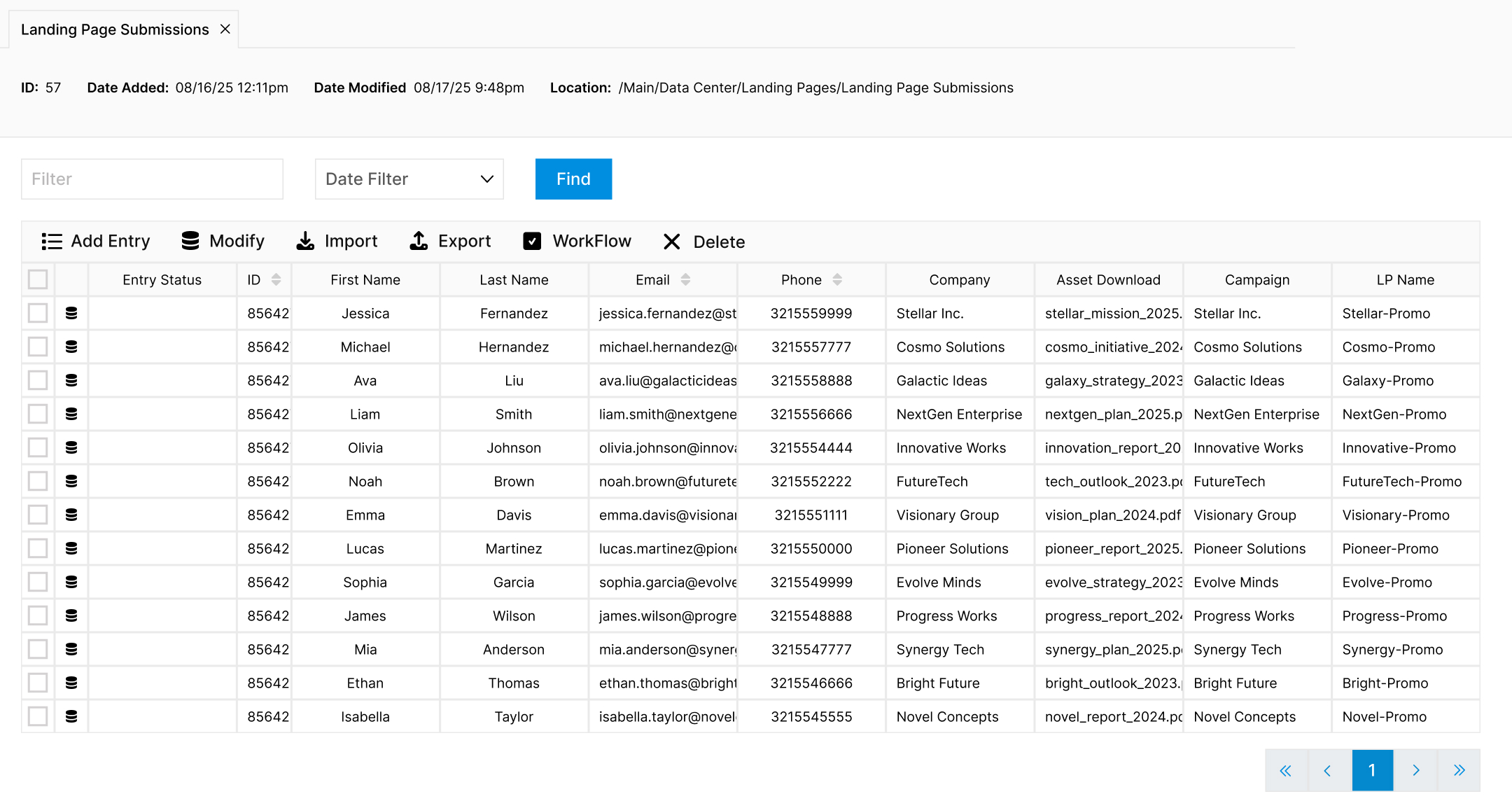Image resolution: width=1512 pixels, height=808 pixels.
Task: Click the Modify database icon
Action: click(x=190, y=241)
